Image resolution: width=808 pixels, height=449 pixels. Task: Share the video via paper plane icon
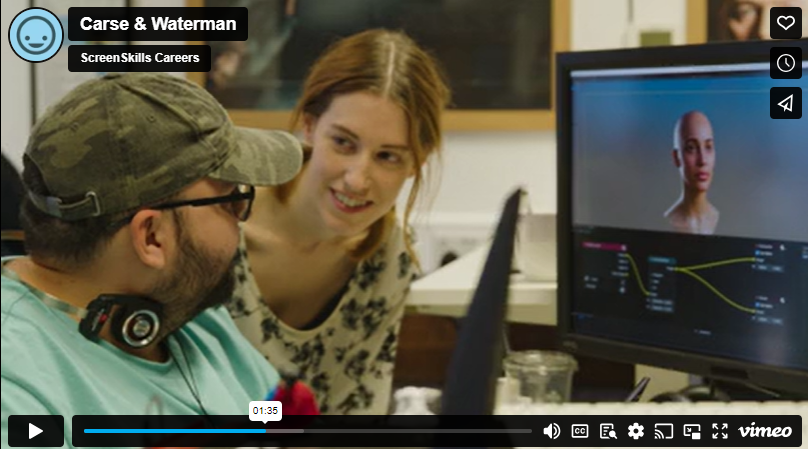click(786, 103)
